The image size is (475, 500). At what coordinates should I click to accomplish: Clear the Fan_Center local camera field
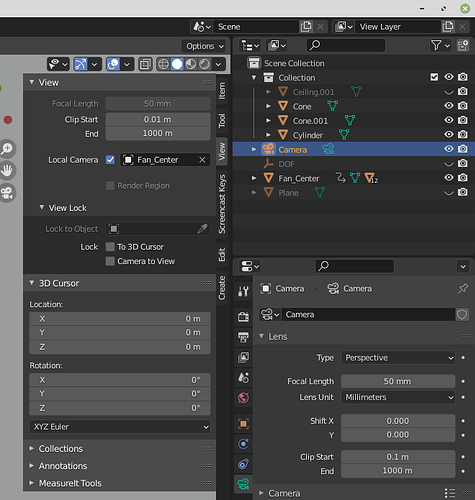coord(202,160)
